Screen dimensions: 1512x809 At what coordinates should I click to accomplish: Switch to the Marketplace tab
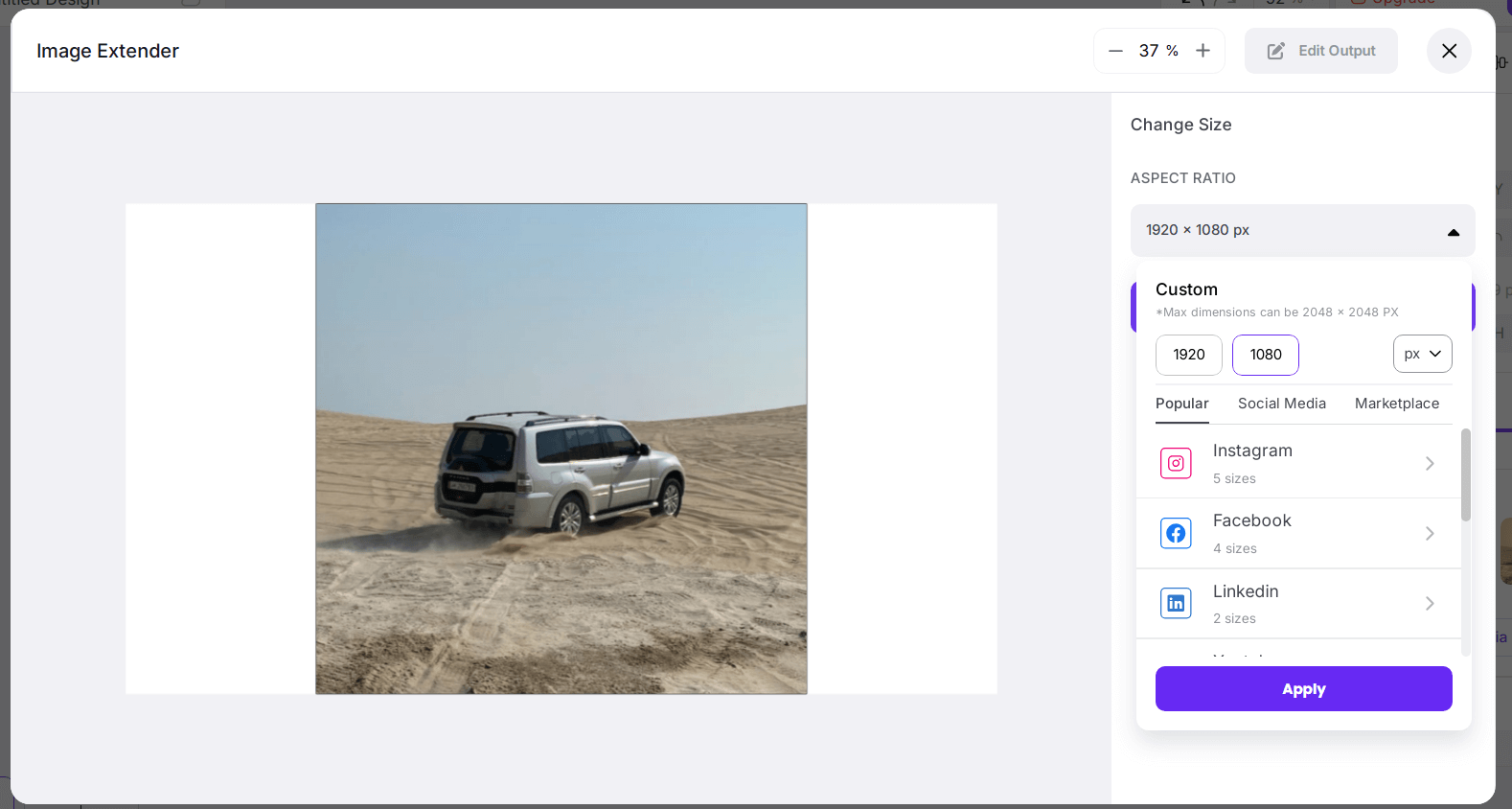pyautogui.click(x=1397, y=404)
